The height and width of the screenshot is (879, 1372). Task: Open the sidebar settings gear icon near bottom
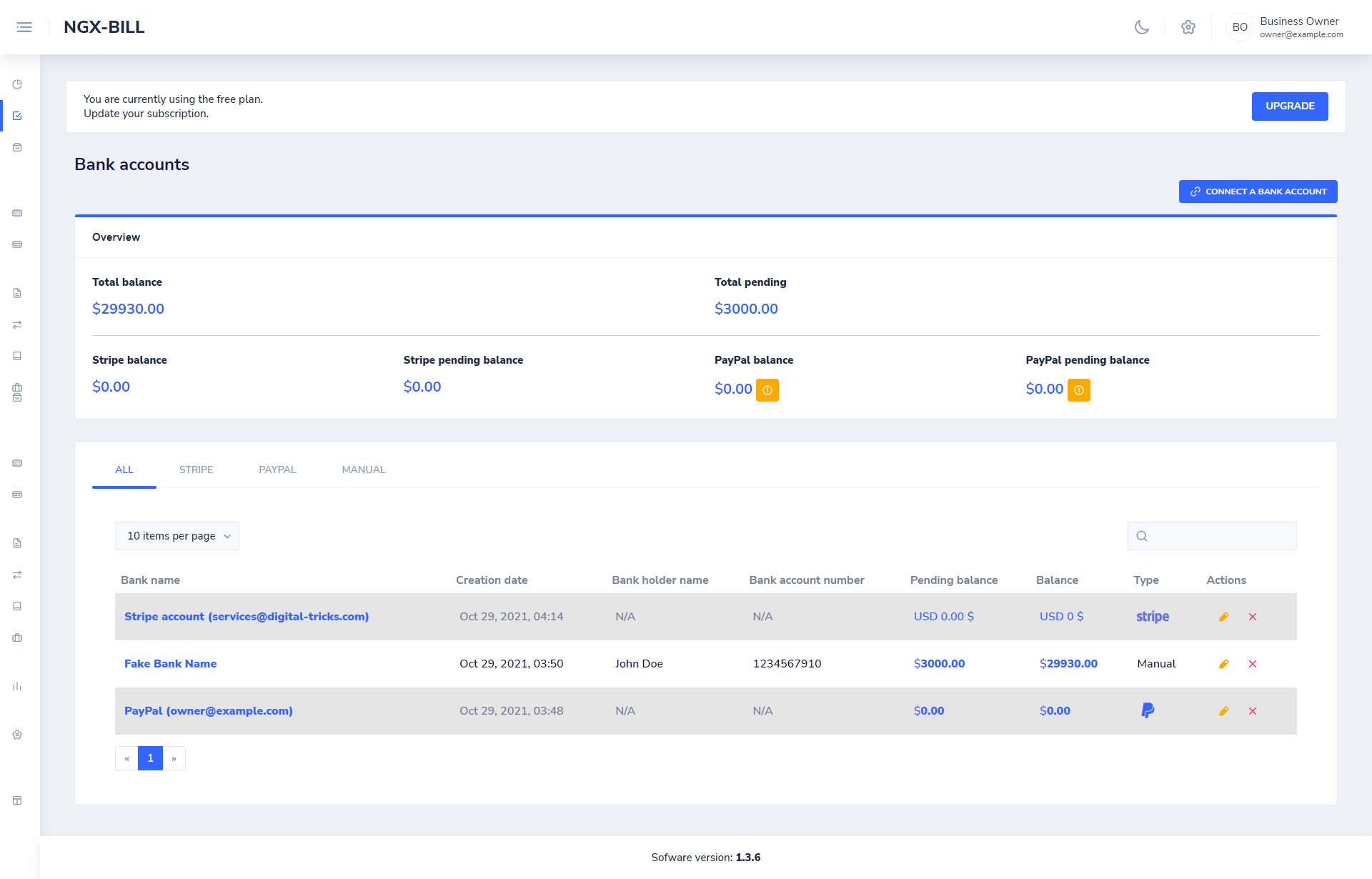(17, 735)
